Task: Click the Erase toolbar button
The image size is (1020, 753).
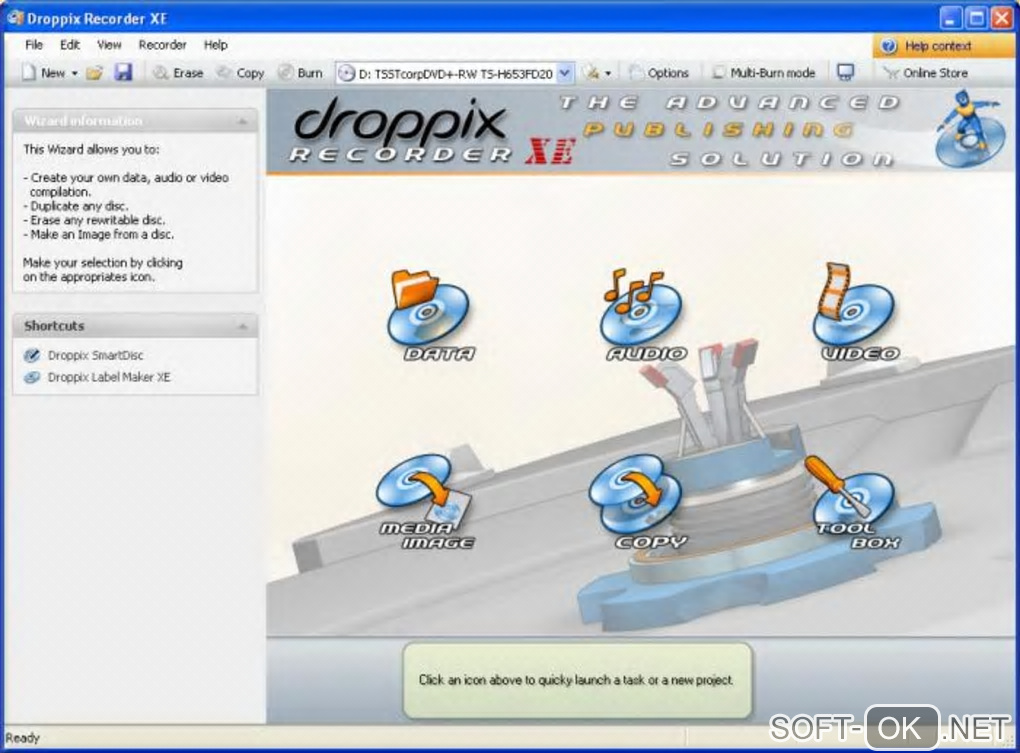Action: click(178, 73)
